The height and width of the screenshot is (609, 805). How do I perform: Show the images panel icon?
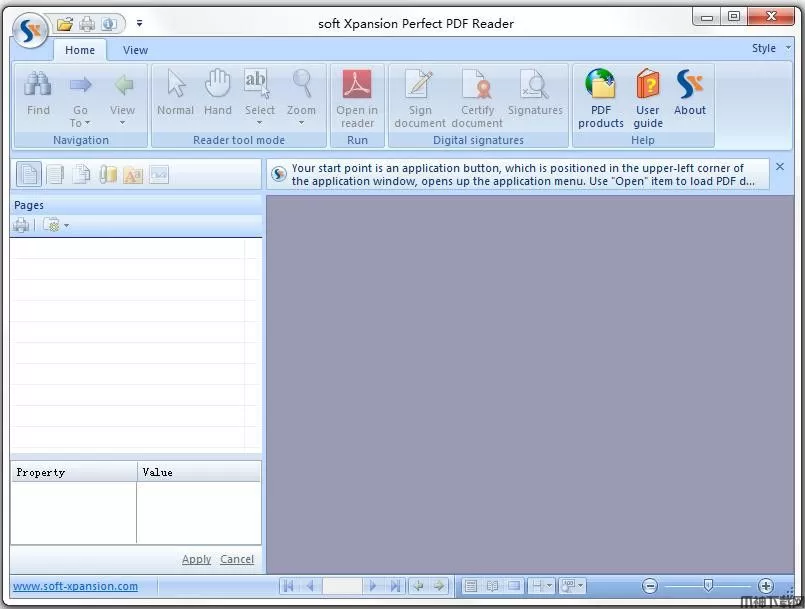coord(159,175)
